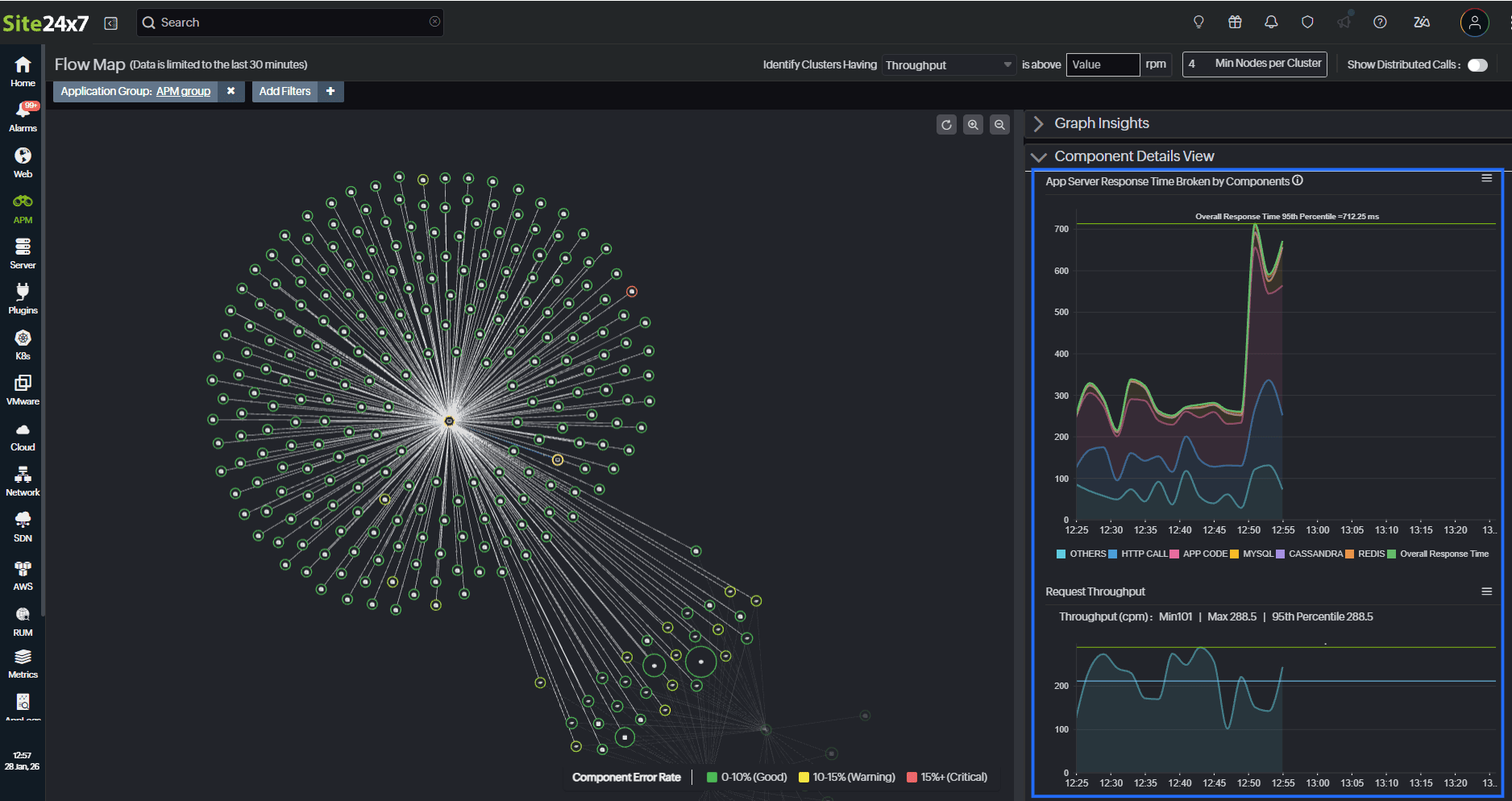Image resolution: width=1512 pixels, height=801 pixels.
Task: Zoom in on the flow map
Action: [973, 125]
